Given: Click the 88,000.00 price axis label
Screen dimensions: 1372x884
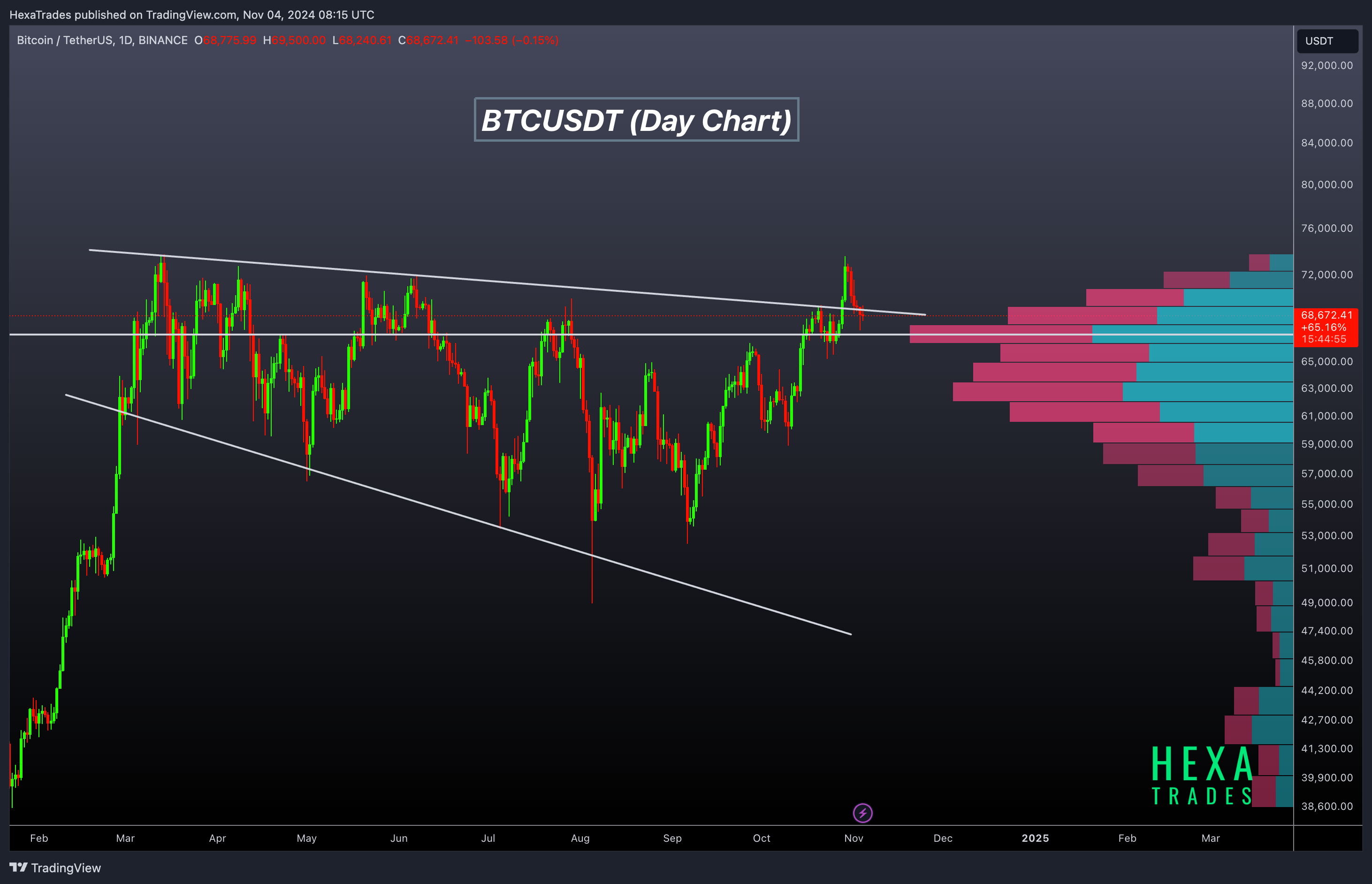Looking at the screenshot, I should pyautogui.click(x=1326, y=103).
